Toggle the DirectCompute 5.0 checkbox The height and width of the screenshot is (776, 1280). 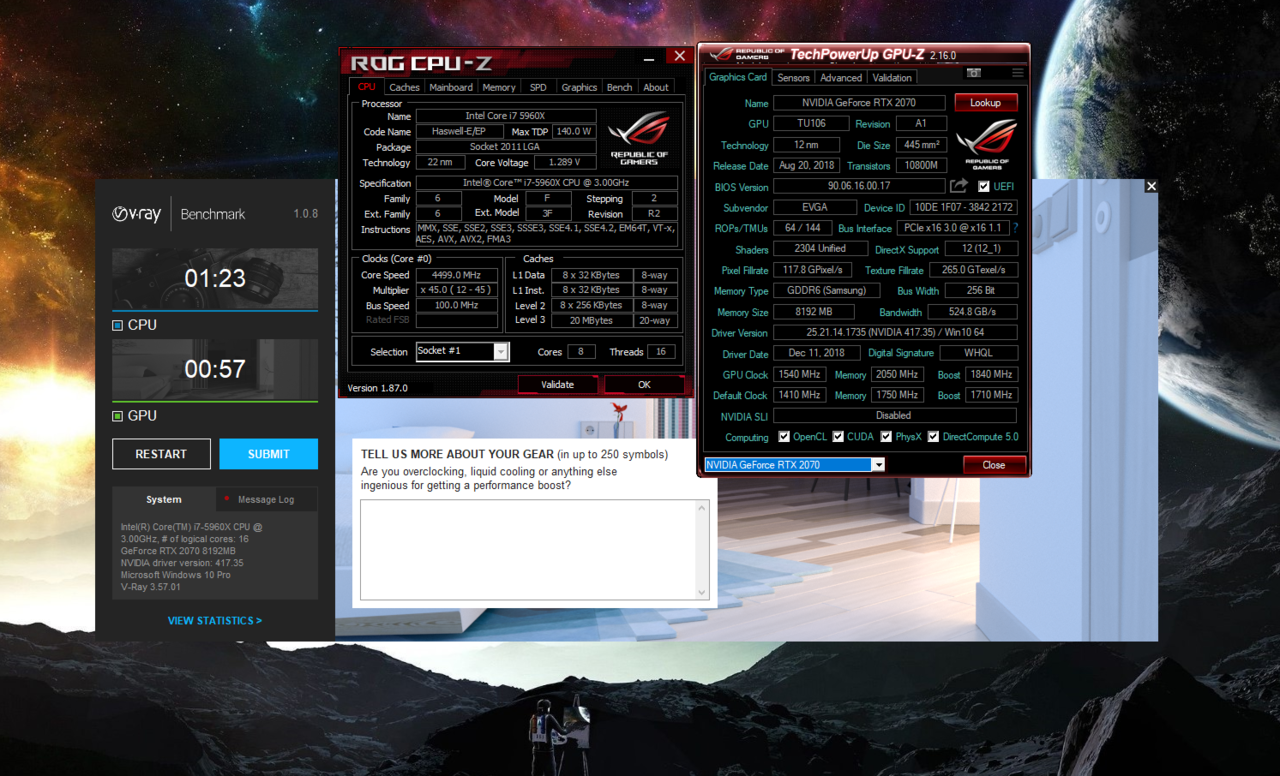(x=933, y=437)
